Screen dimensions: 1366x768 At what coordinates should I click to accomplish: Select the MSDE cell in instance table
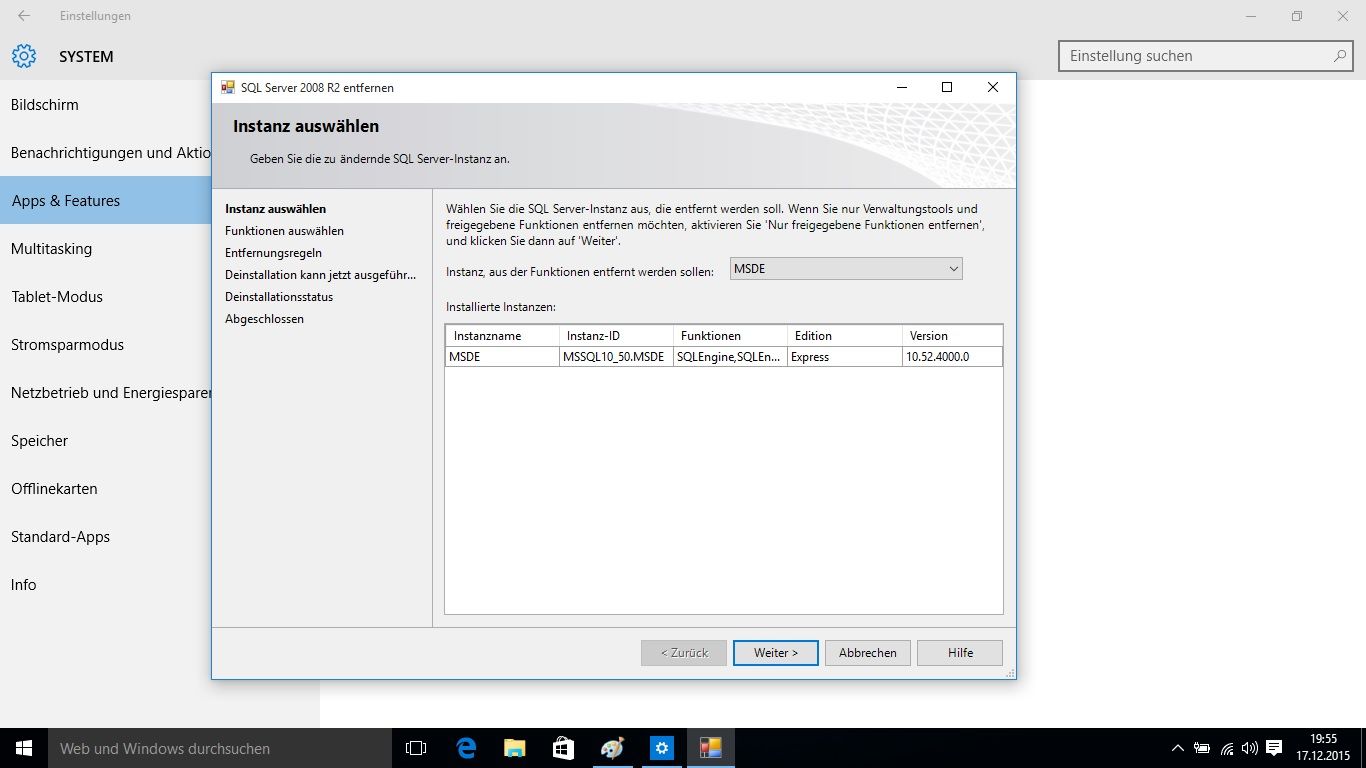coord(502,357)
